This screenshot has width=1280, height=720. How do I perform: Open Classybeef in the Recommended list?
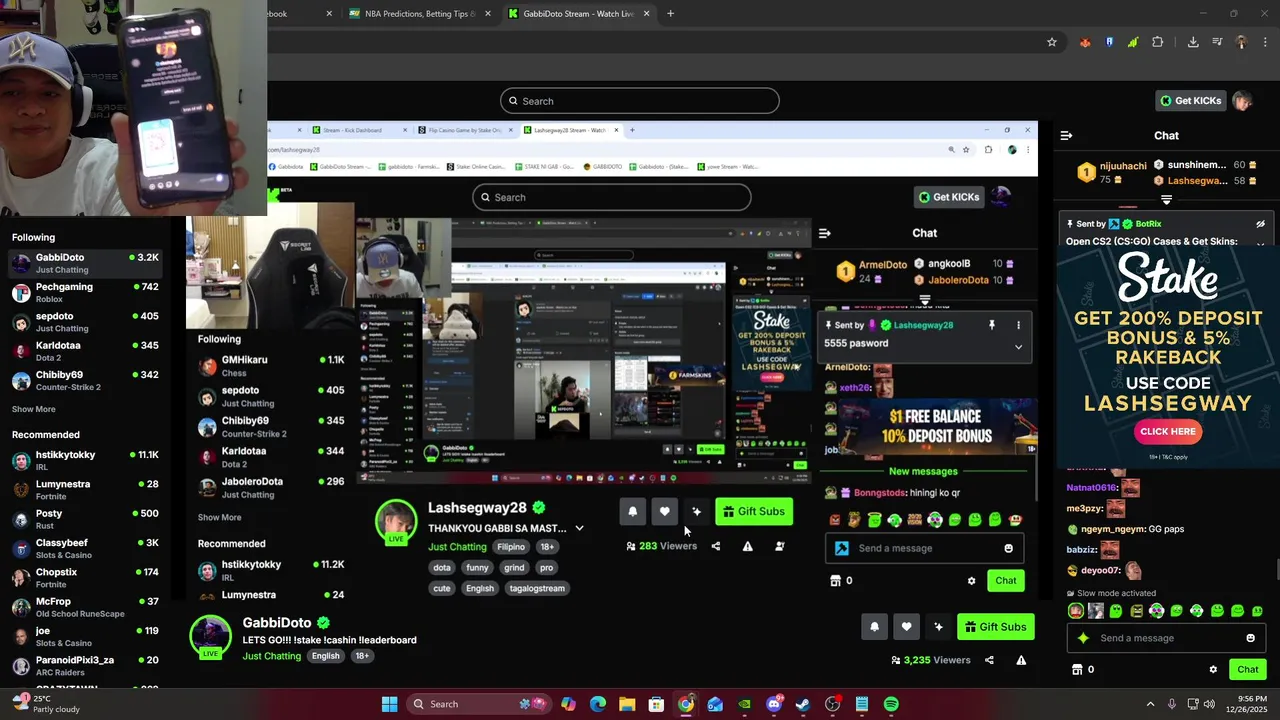pos(85,548)
